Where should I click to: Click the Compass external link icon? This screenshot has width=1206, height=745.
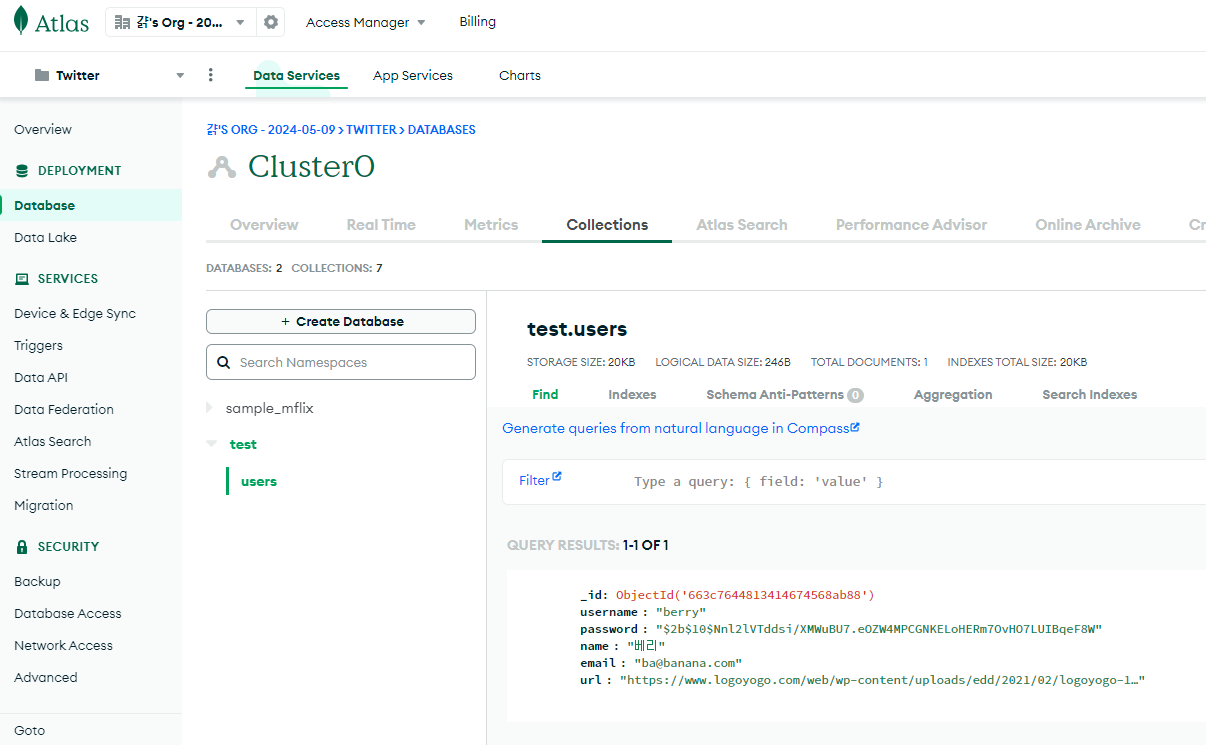855,427
